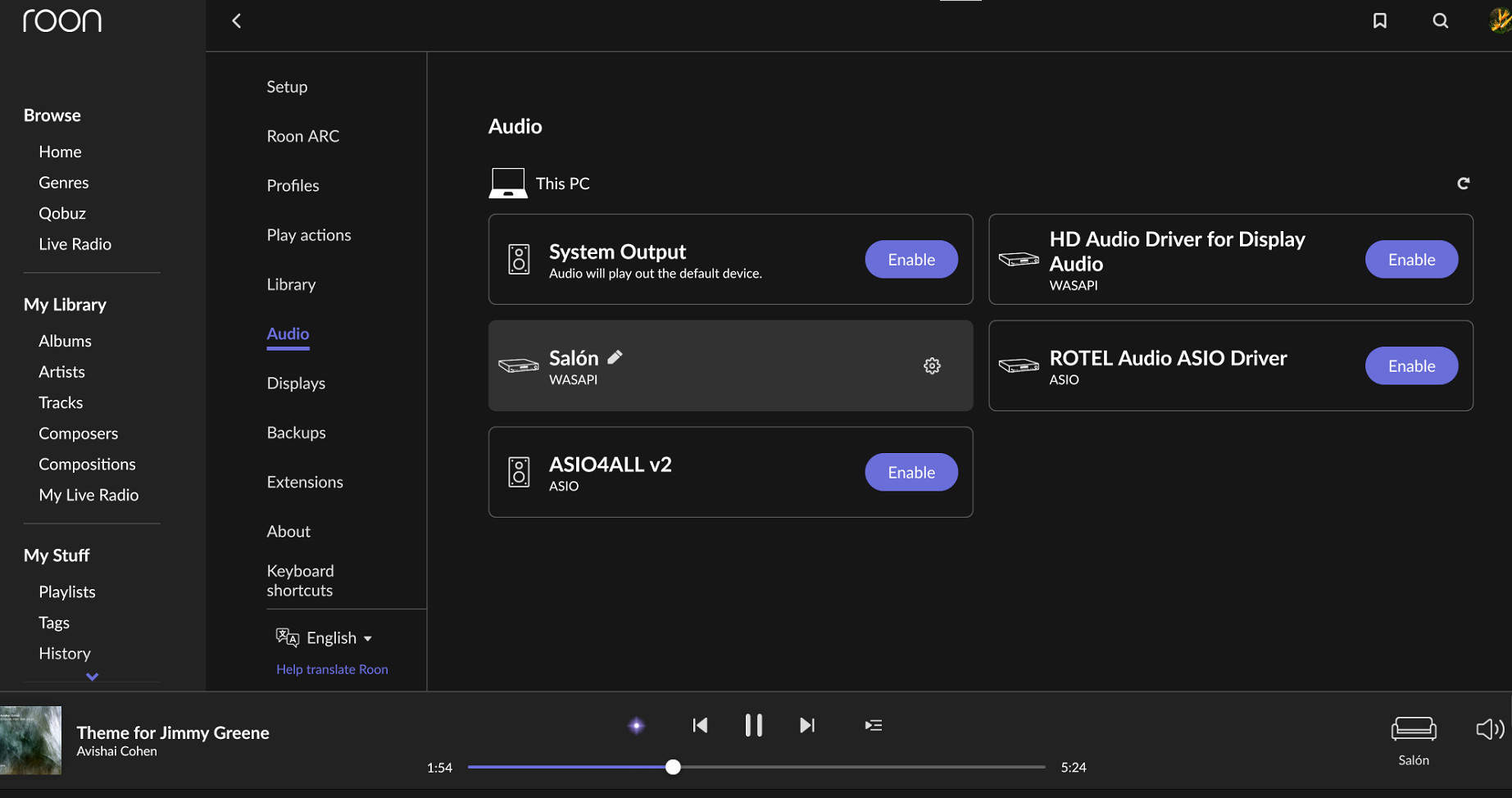This screenshot has width=1512, height=798.
Task: Open the Library settings tab
Action: (x=291, y=284)
